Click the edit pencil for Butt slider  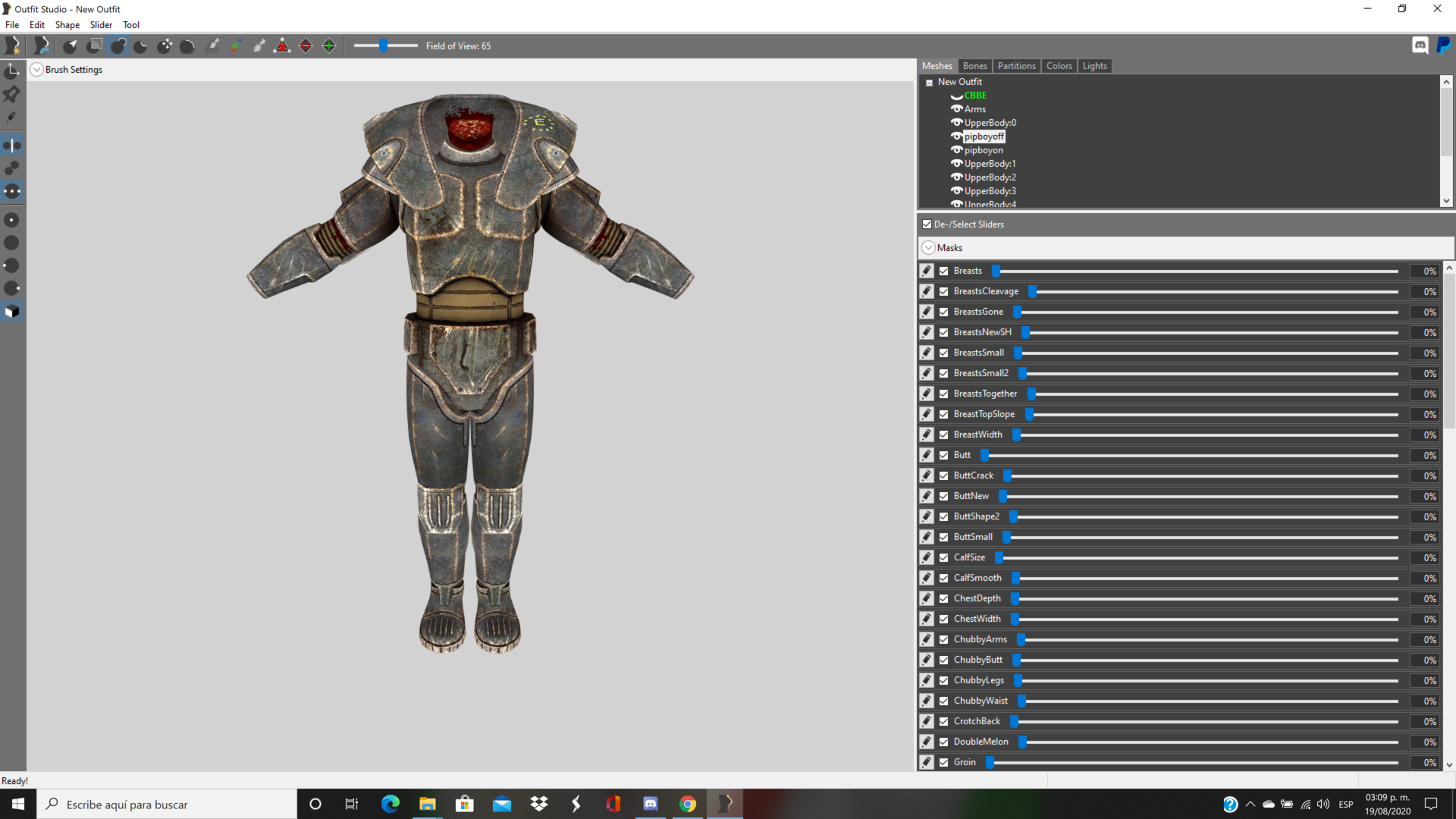pos(927,455)
